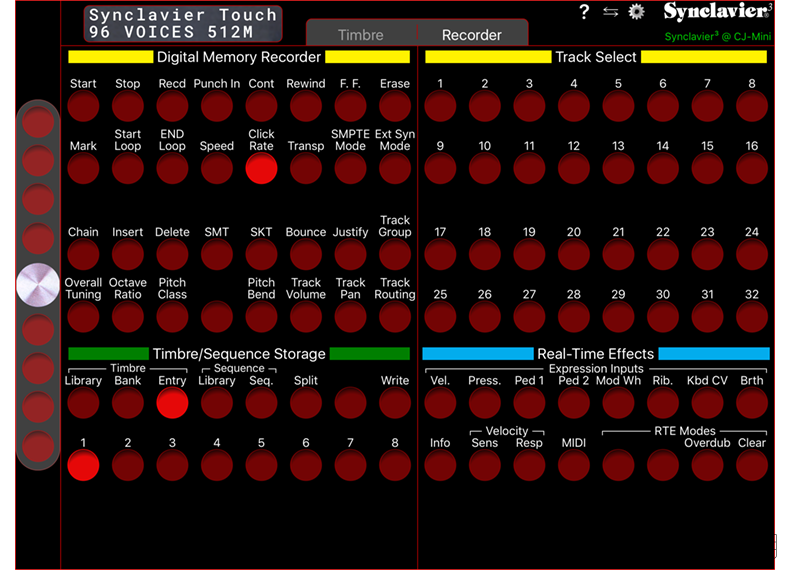Select track 13 in Track Select
790x570 pixels.
tap(618, 168)
